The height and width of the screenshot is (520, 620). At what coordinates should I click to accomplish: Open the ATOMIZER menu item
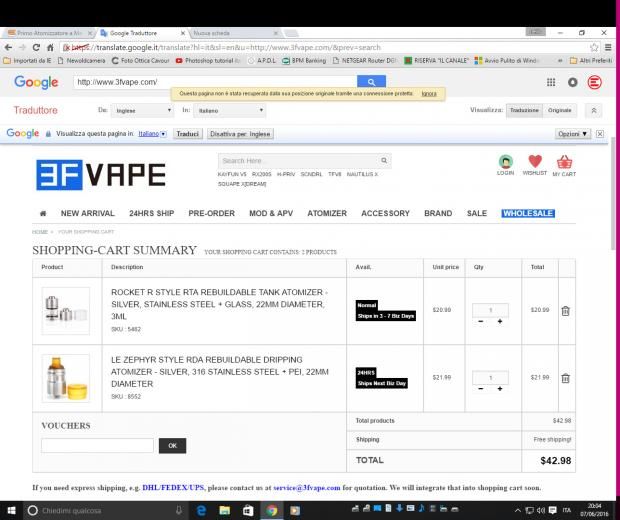click(327, 214)
